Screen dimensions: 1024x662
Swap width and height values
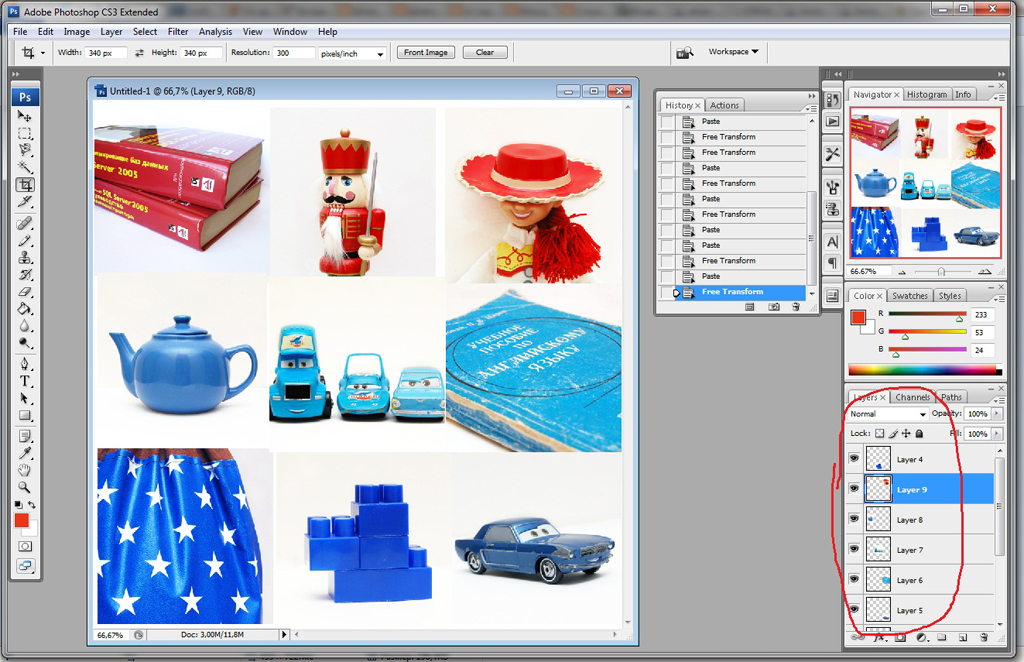click(139, 53)
